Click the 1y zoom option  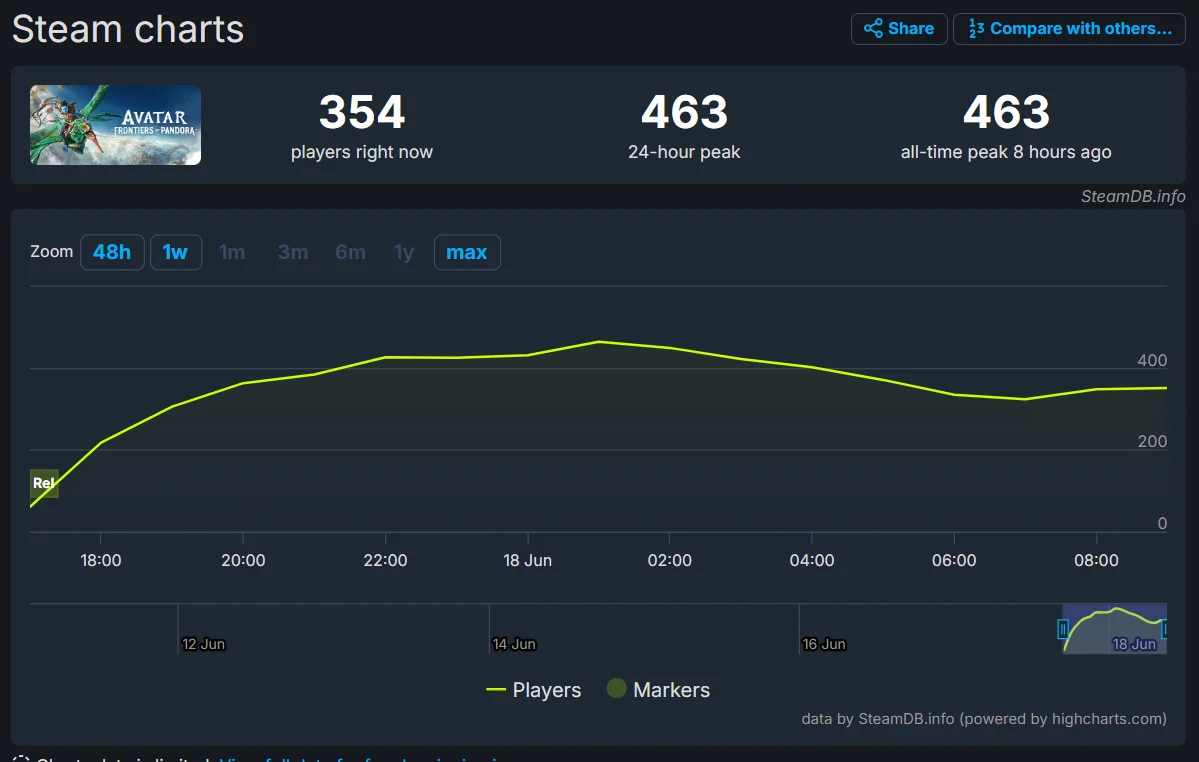pyautogui.click(x=404, y=252)
